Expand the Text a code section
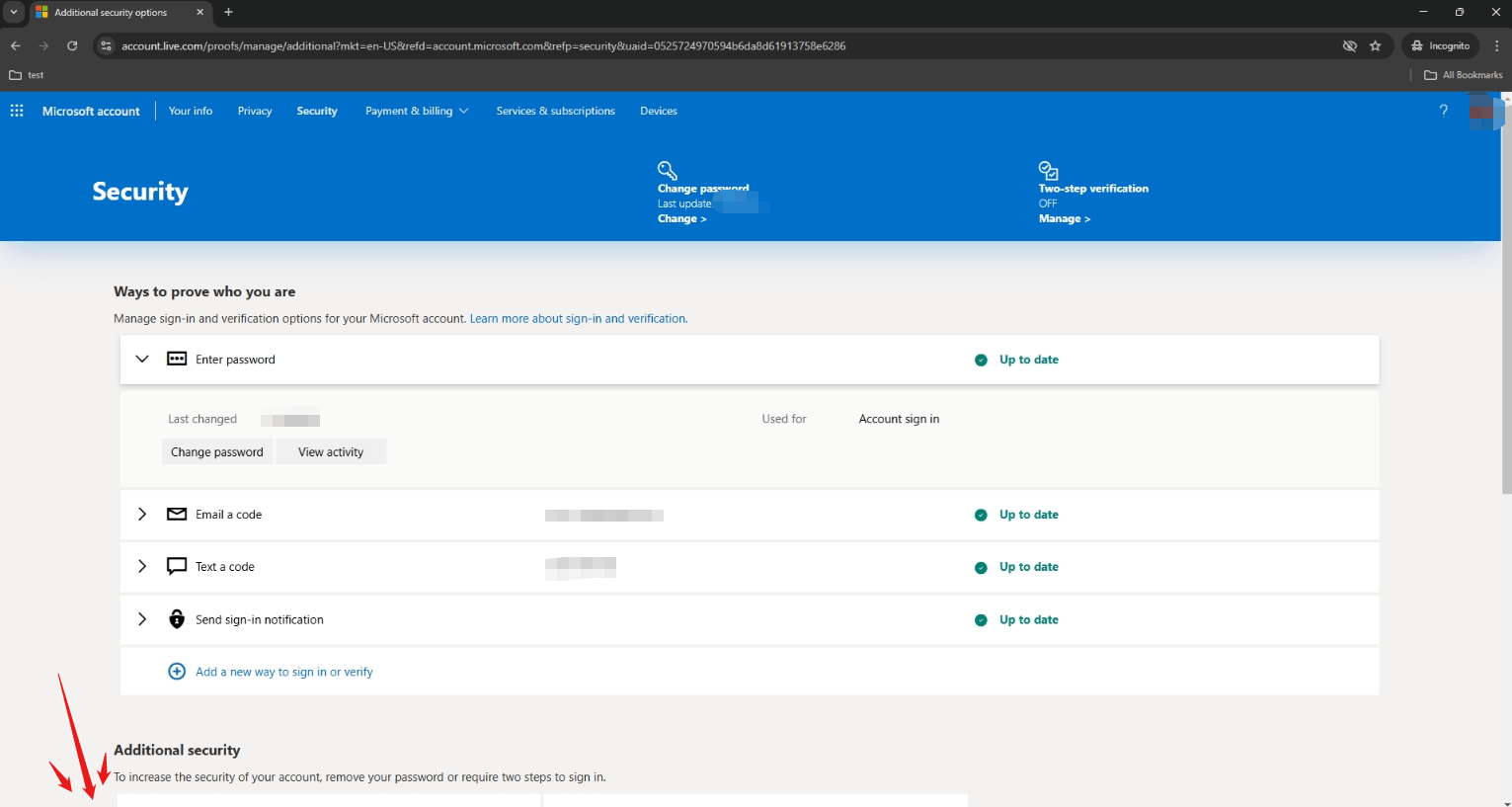This screenshot has height=807, width=1512. 141,566
